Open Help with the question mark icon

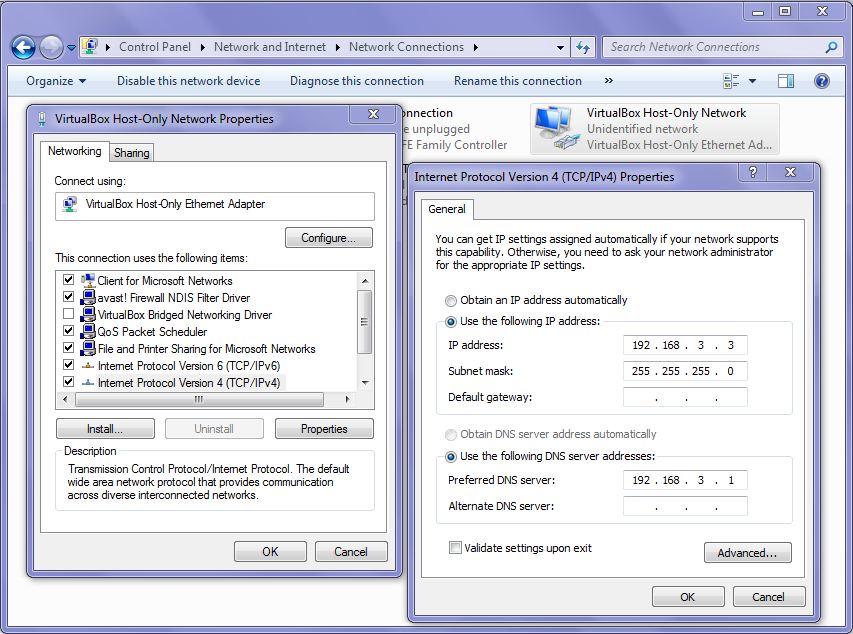point(821,81)
